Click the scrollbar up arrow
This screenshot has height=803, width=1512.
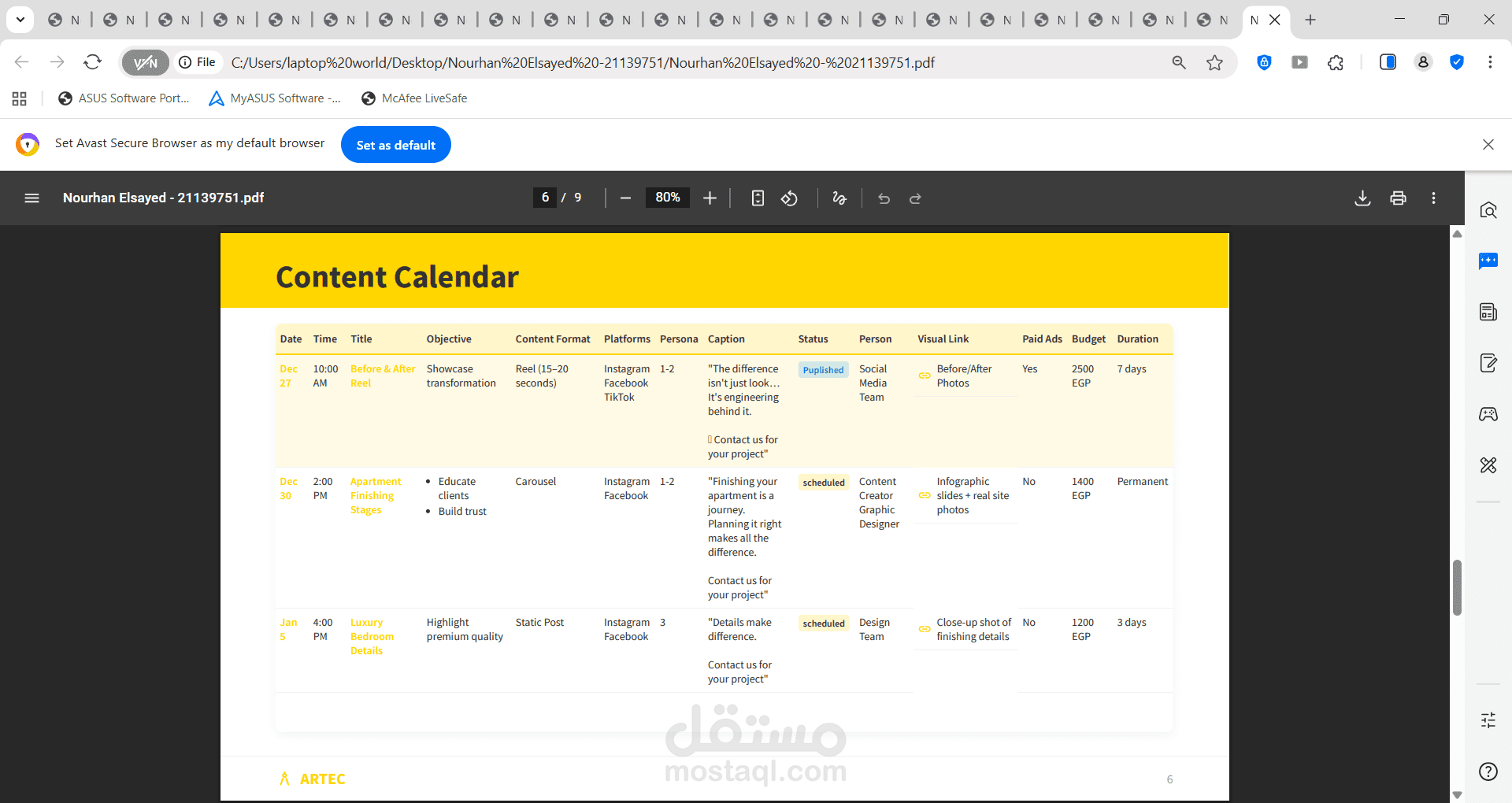point(1457,234)
